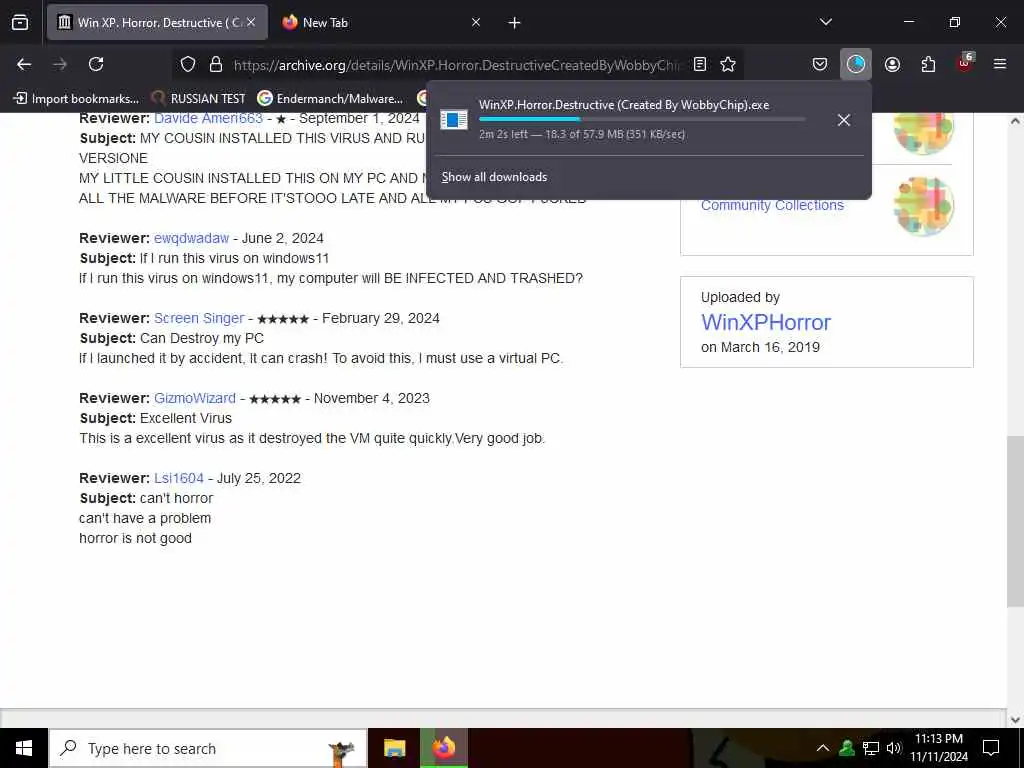This screenshot has width=1024, height=768.
Task: Click Firefox taskbar icon
Action: 443,748
